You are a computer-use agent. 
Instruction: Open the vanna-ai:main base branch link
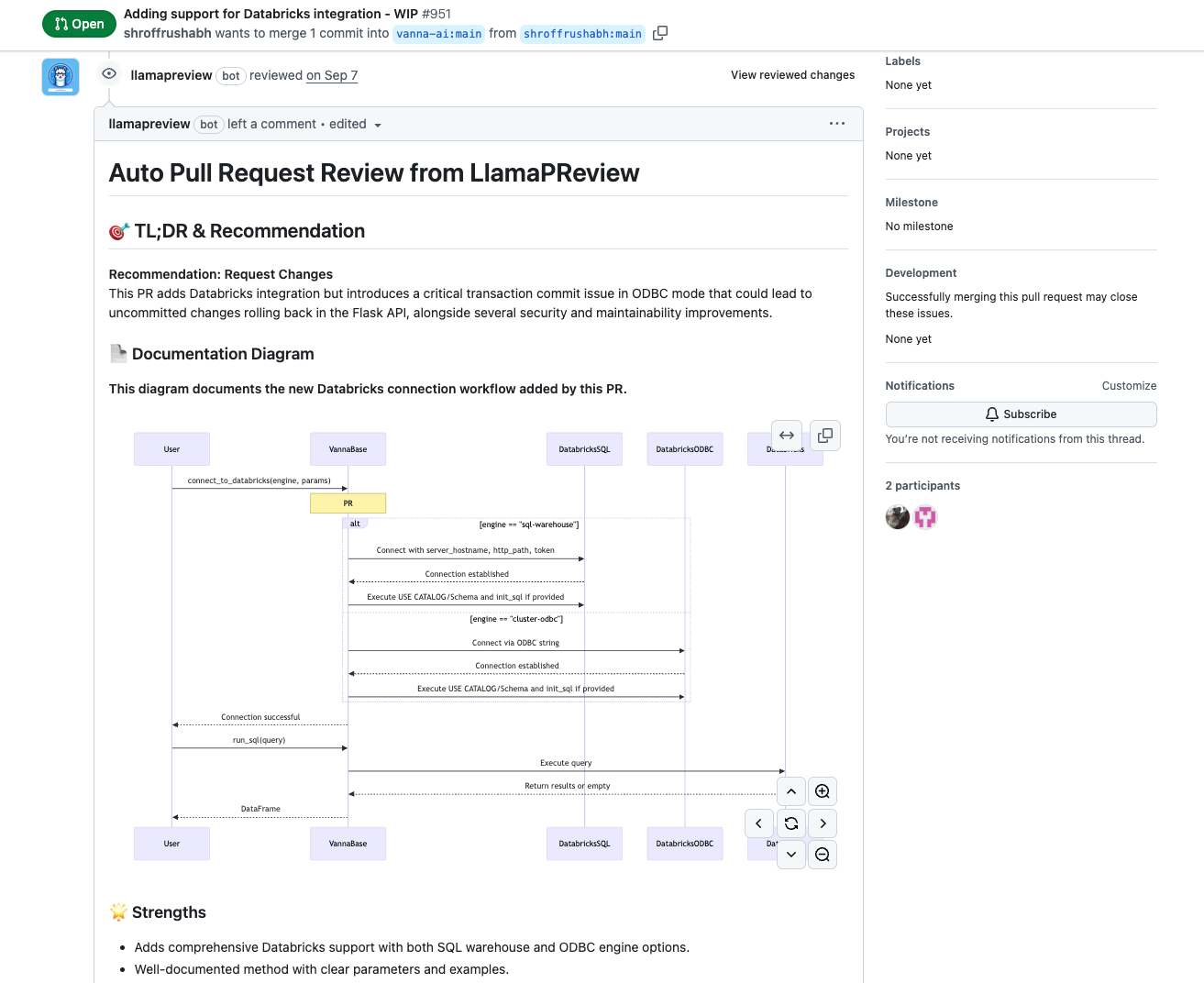(439, 34)
